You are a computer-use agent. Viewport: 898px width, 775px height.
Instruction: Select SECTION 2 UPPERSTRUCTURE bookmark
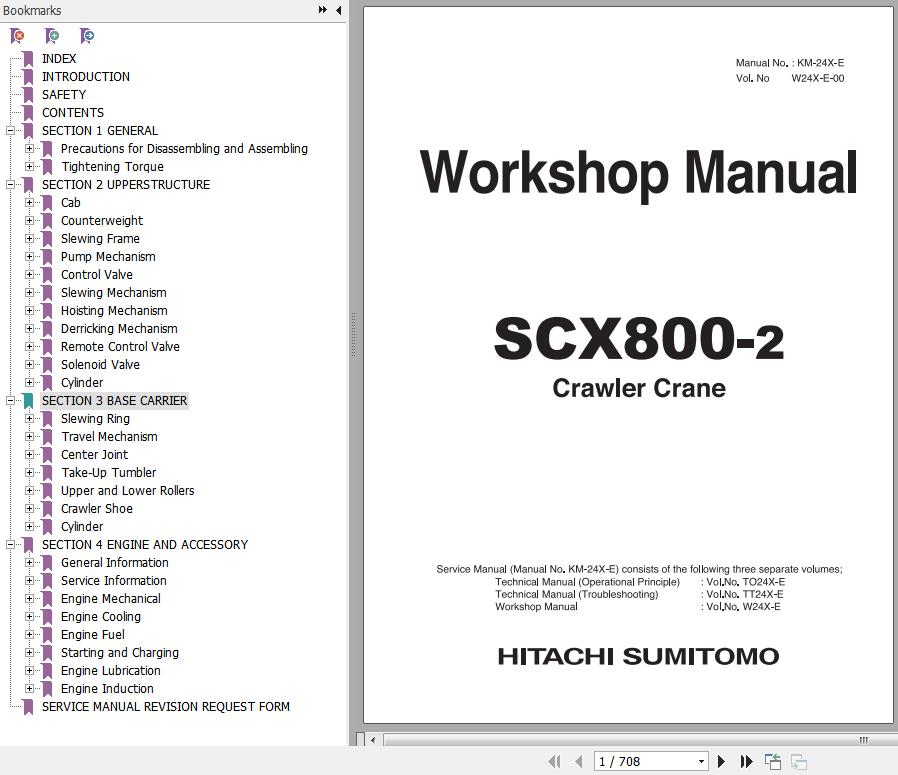(x=126, y=184)
